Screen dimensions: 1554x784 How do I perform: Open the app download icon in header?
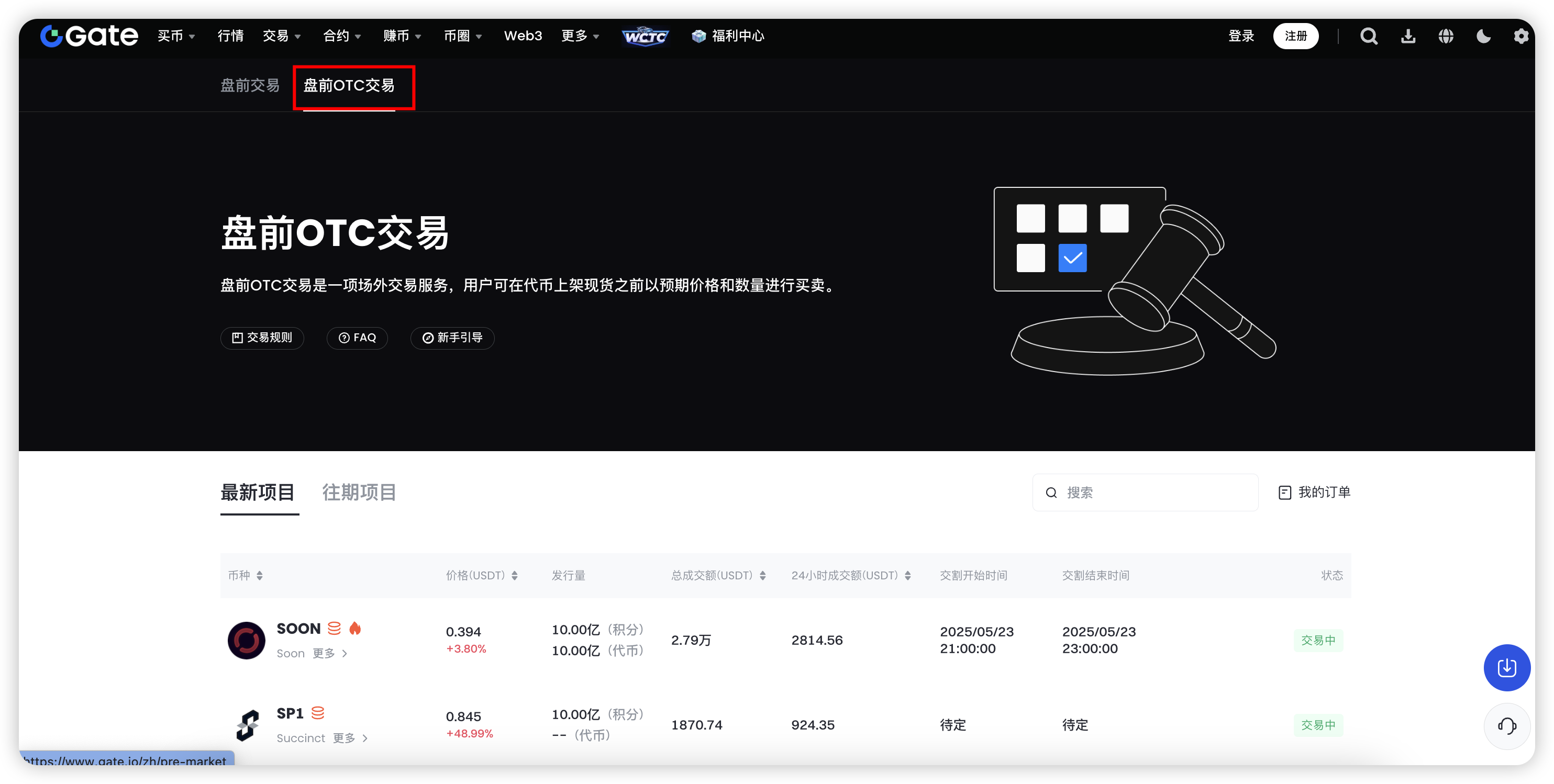[x=1408, y=36]
